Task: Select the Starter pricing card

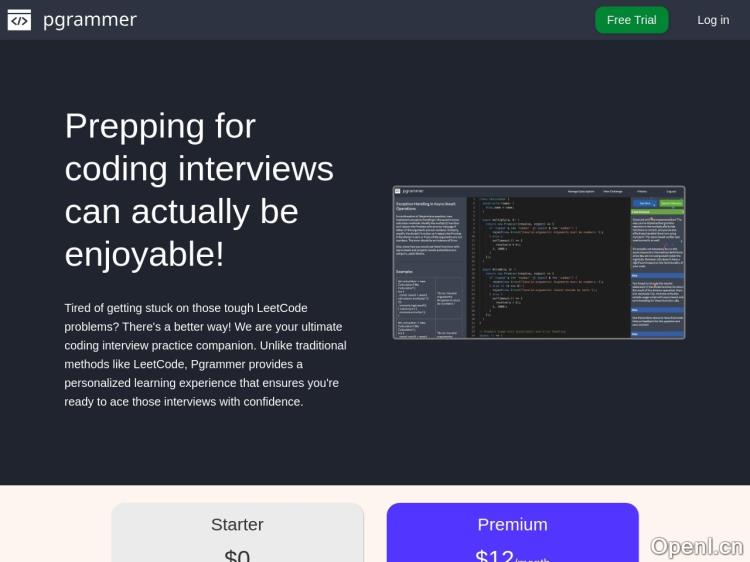Action: coord(237,532)
